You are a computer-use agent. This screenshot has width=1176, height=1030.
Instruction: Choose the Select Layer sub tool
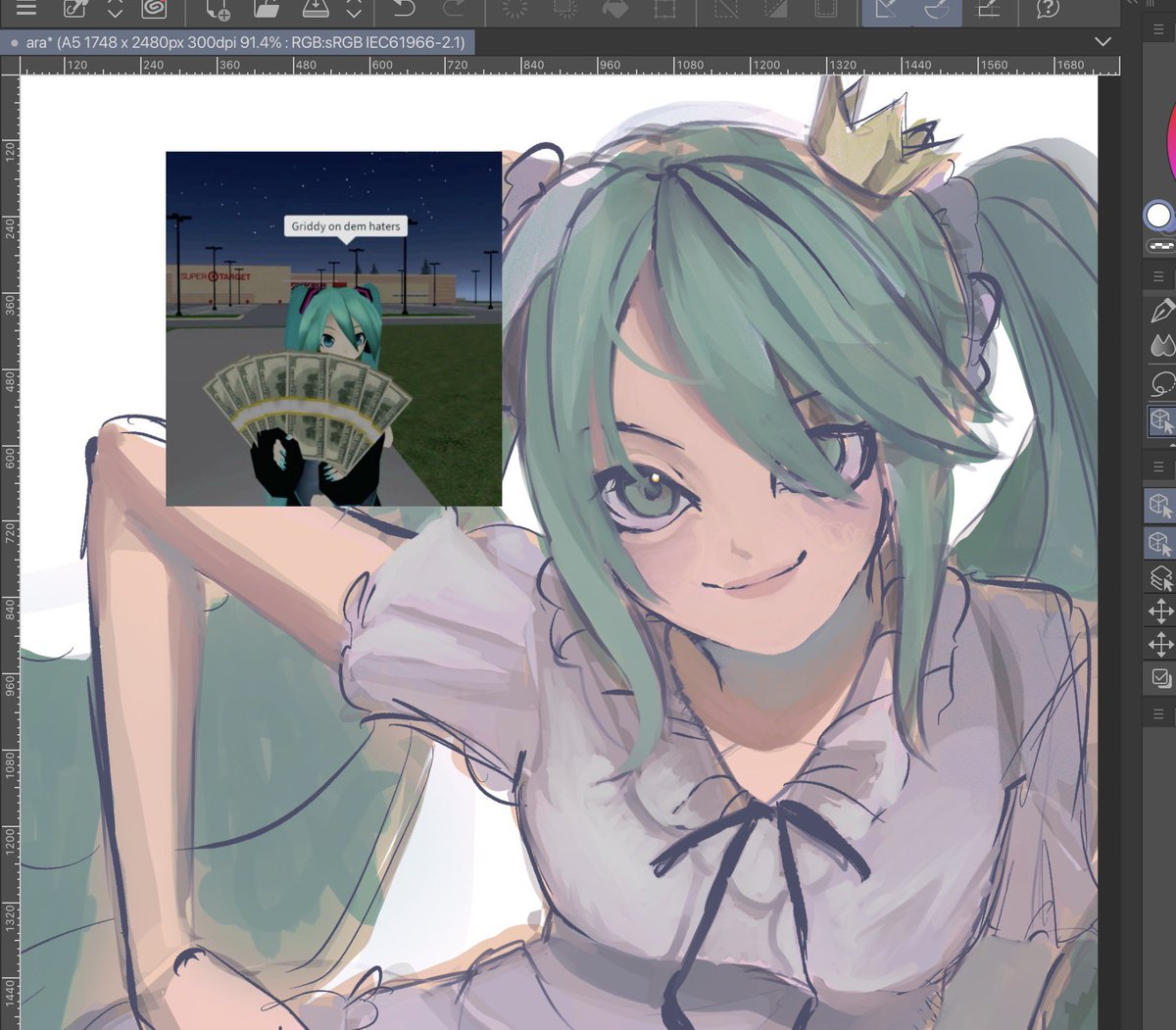click(1161, 578)
